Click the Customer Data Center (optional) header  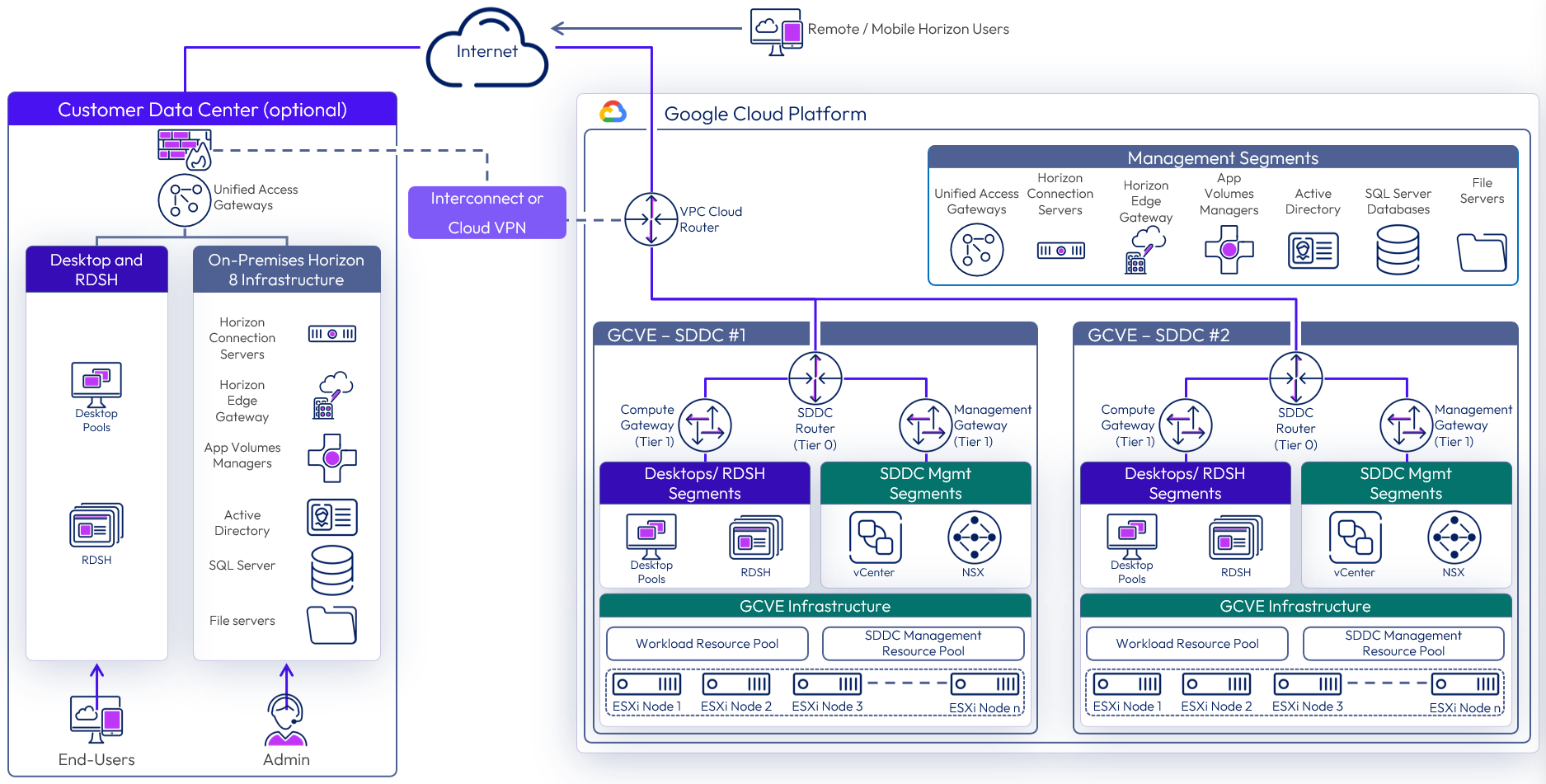click(x=202, y=110)
